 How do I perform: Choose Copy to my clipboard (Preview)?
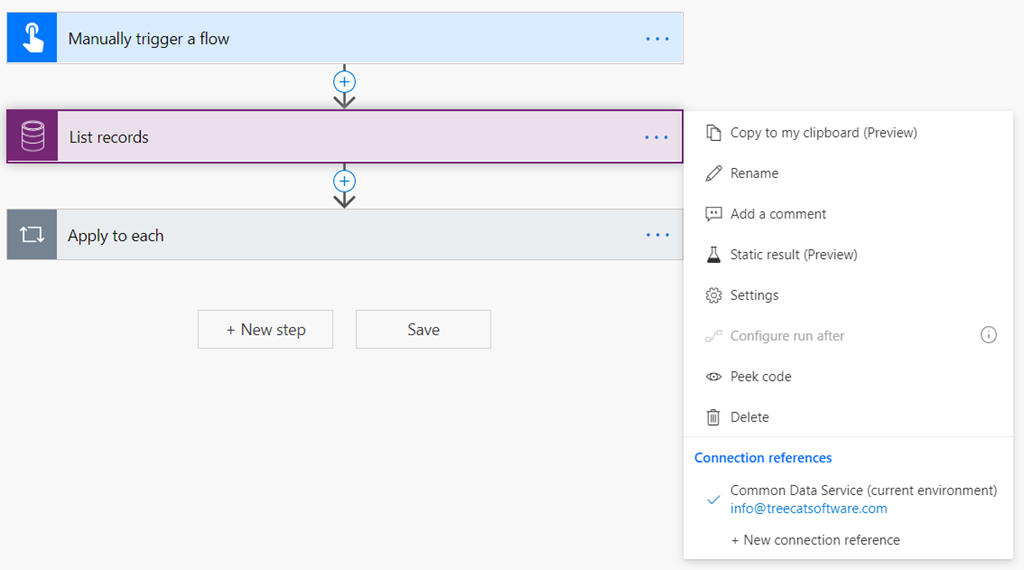[x=823, y=133]
